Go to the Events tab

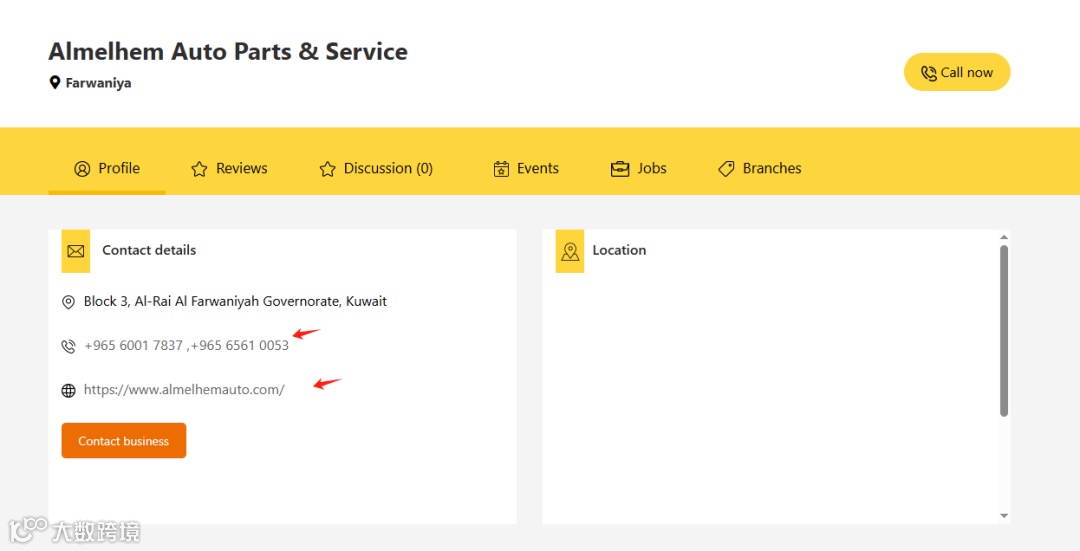(x=526, y=169)
